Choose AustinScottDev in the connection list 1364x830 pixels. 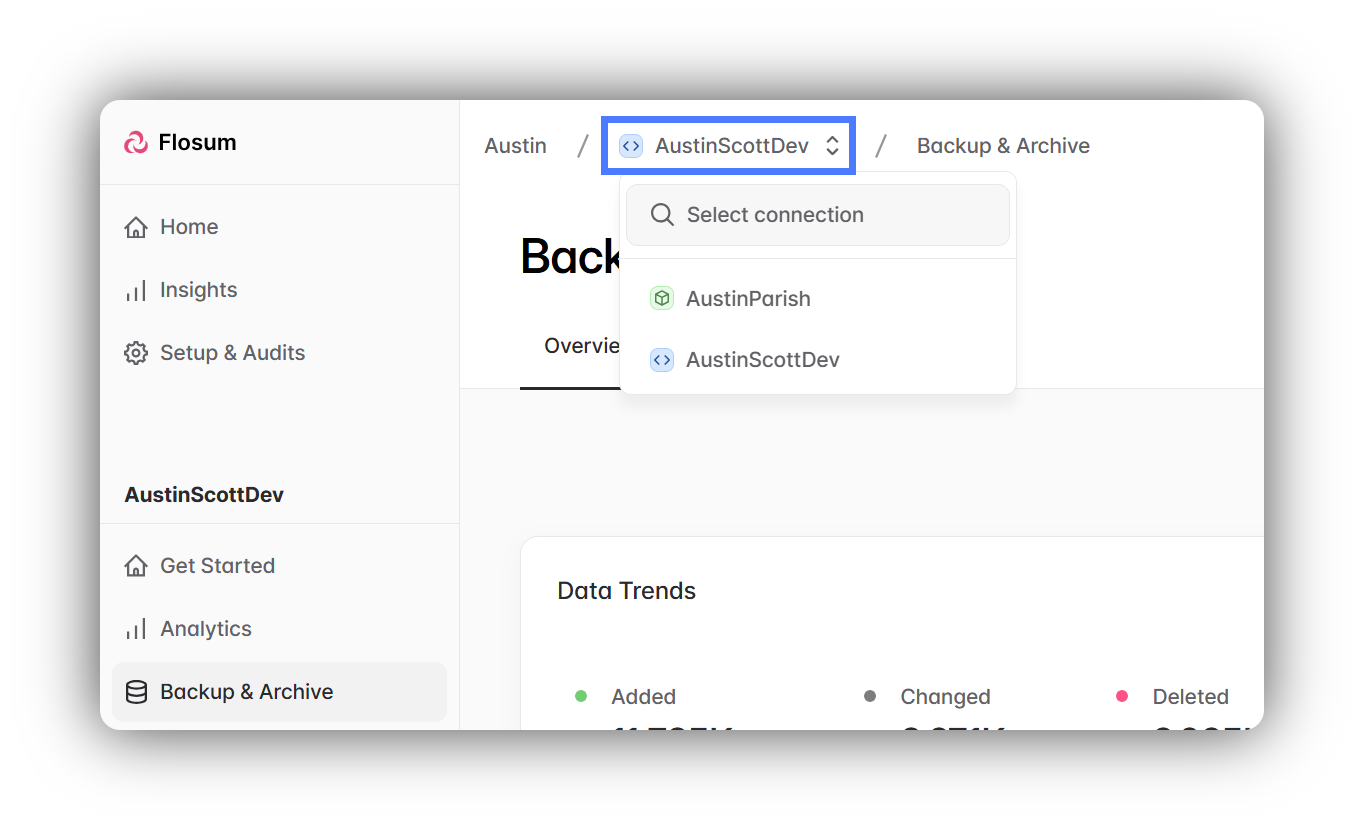click(762, 360)
